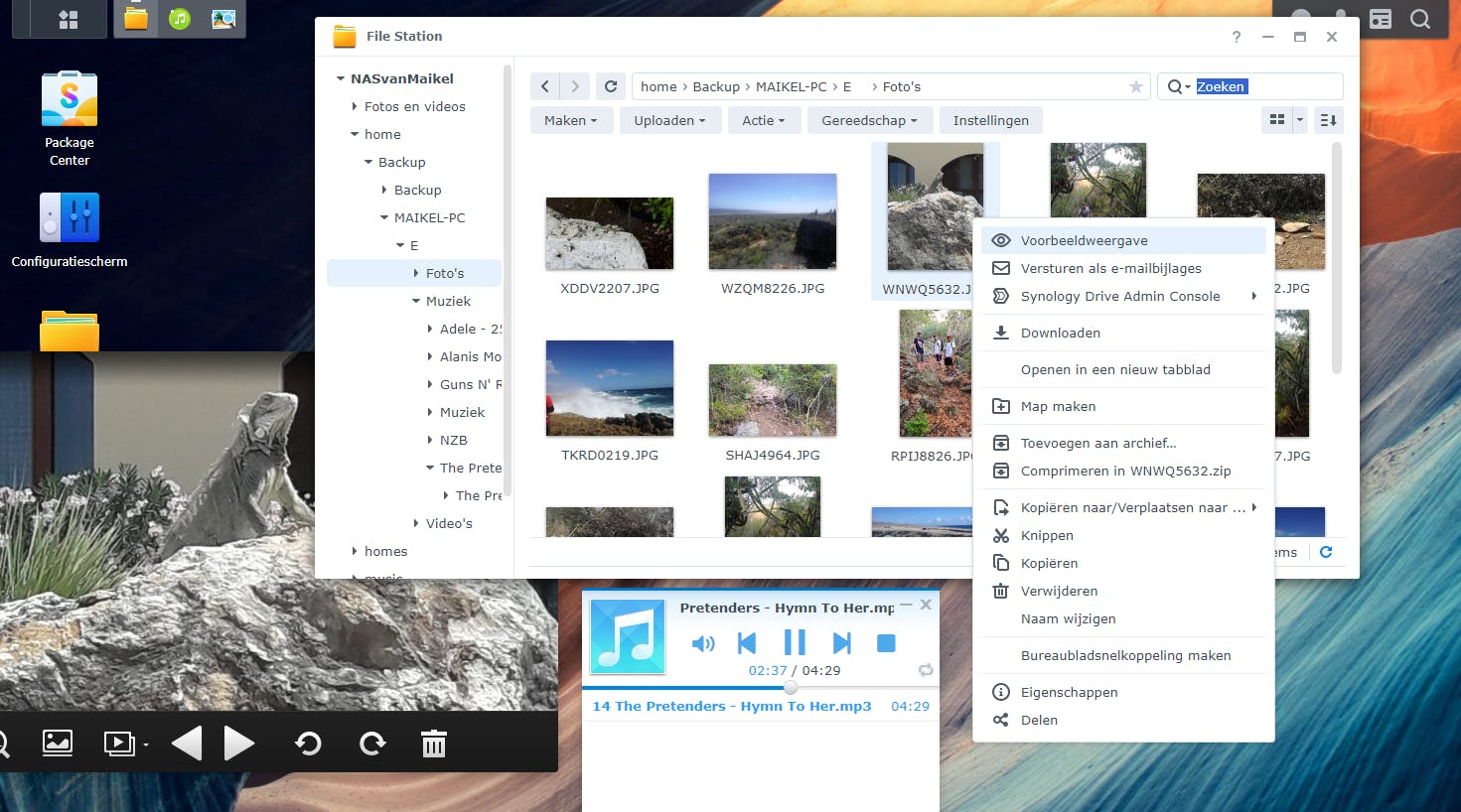Mute the audio player volume
The image size is (1461, 812).
pos(702,643)
